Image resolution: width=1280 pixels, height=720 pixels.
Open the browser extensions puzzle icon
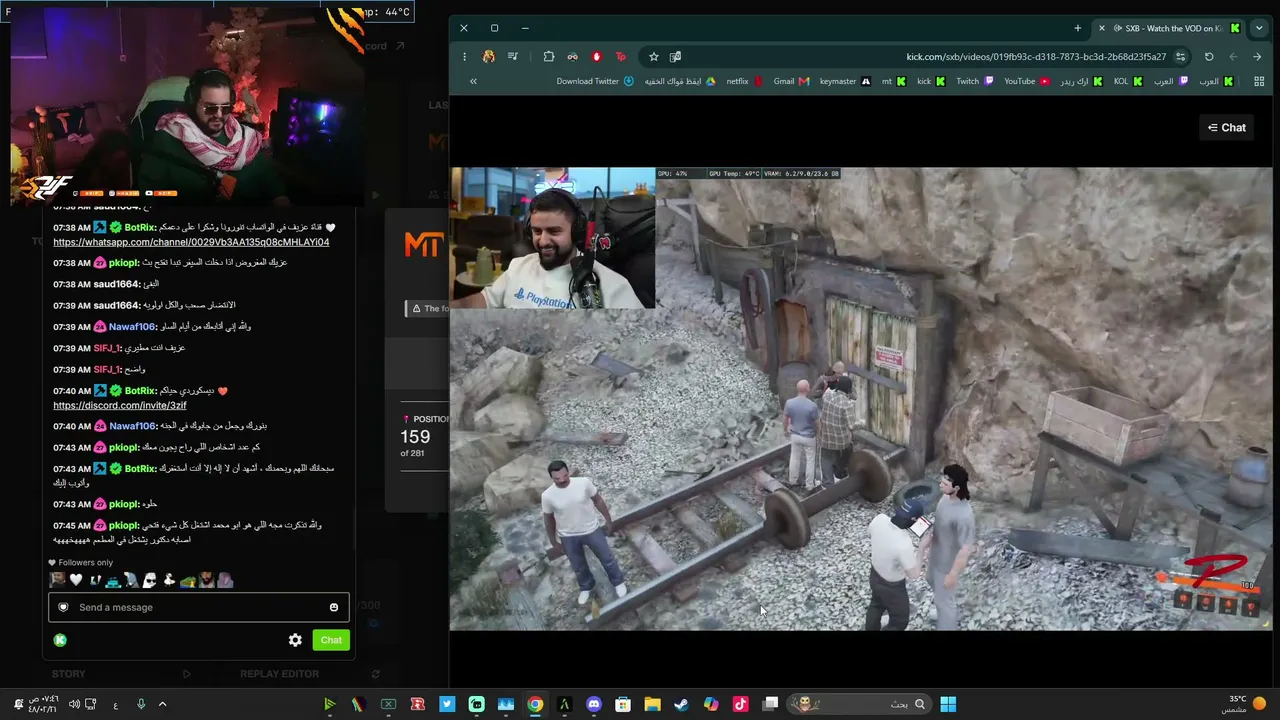pos(549,57)
